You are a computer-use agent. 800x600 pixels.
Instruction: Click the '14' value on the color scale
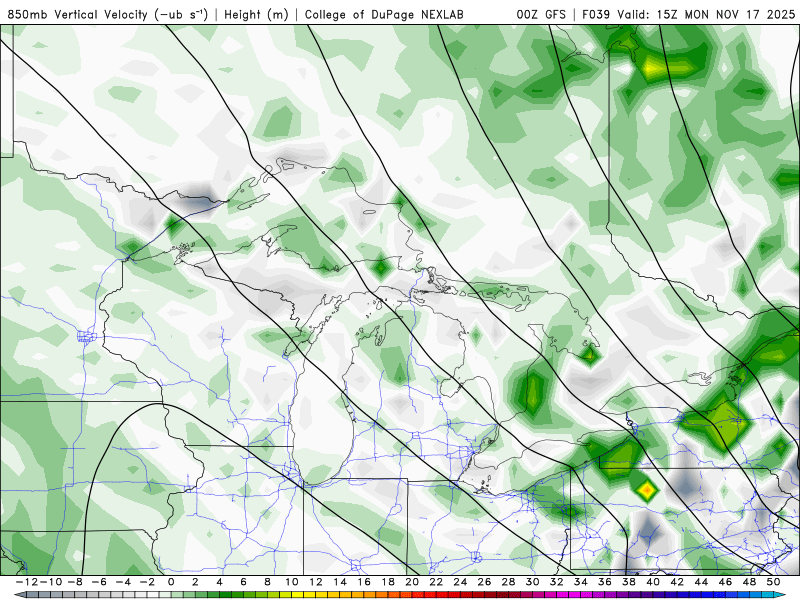pyautogui.click(x=340, y=582)
